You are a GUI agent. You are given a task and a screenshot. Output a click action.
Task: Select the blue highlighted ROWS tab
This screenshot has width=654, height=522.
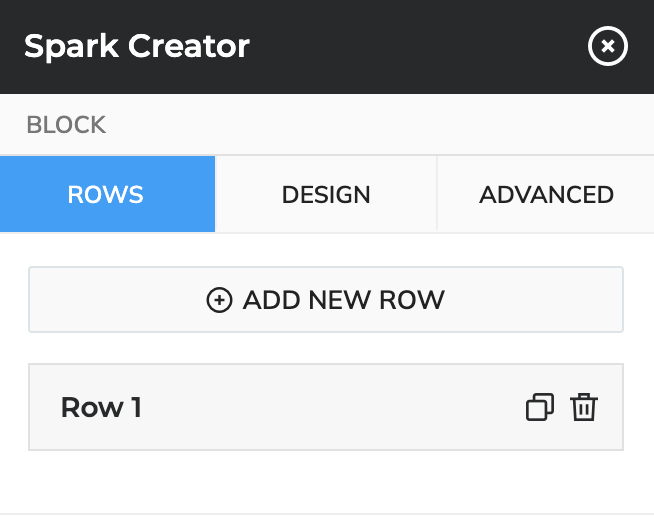(x=106, y=194)
